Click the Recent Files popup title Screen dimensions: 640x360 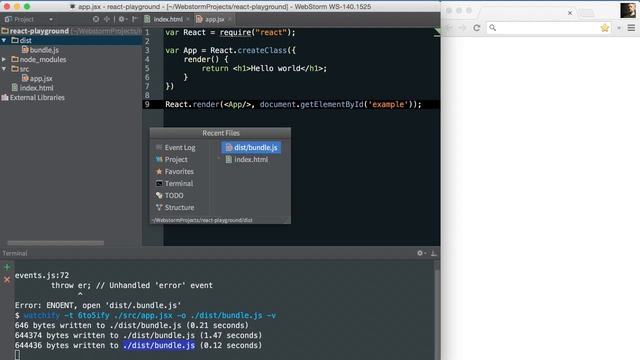point(221,133)
